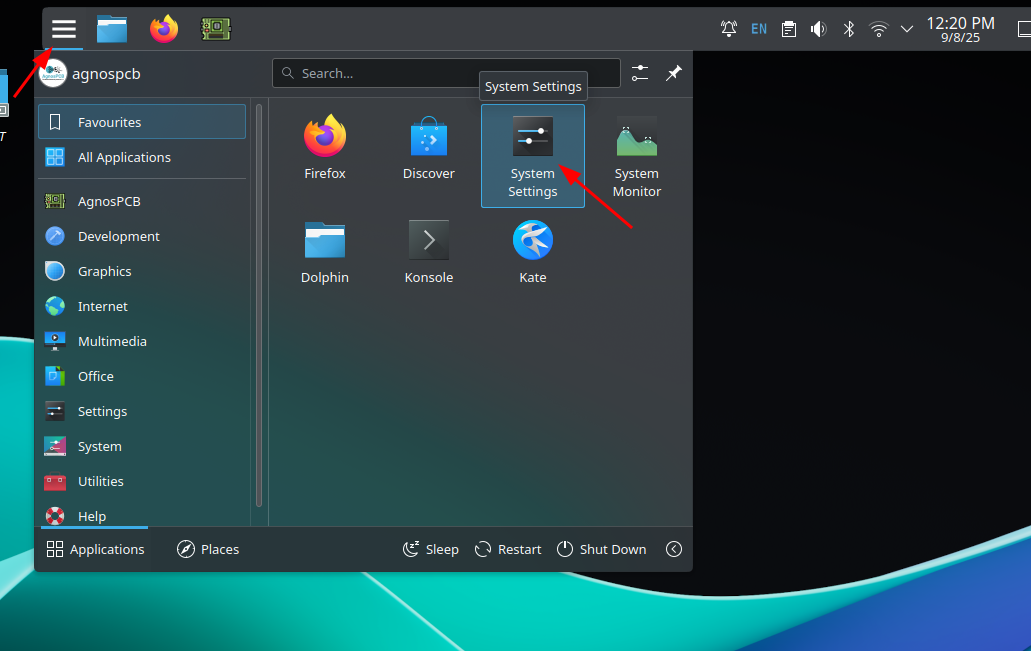The width and height of the screenshot is (1031, 651).
Task: Open the launcher configure settings icon
Action: pos(640,73)
